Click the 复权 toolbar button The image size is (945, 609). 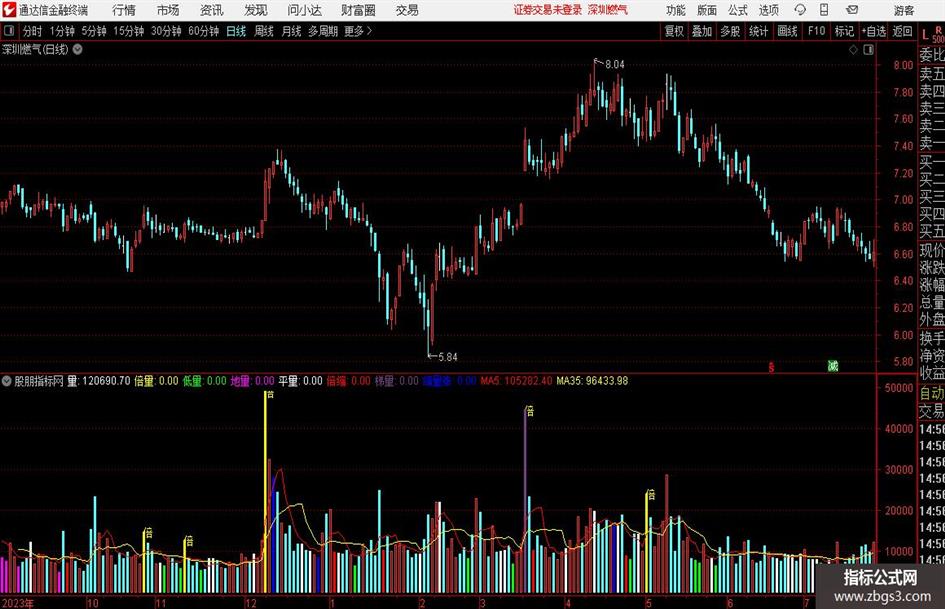[x=674, y=31]
